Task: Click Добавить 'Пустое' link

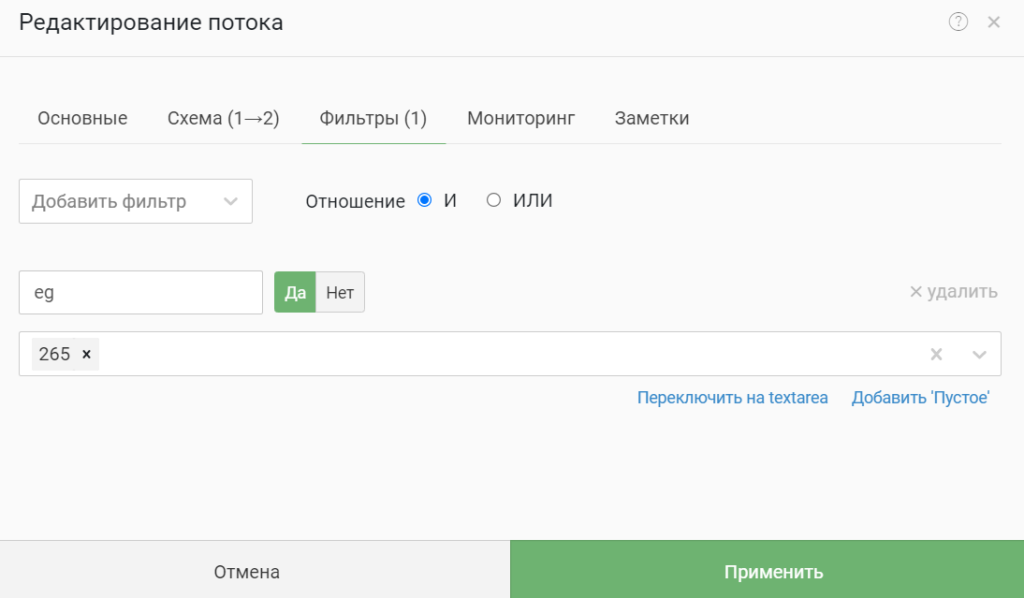Action: [x=920, y=398]
